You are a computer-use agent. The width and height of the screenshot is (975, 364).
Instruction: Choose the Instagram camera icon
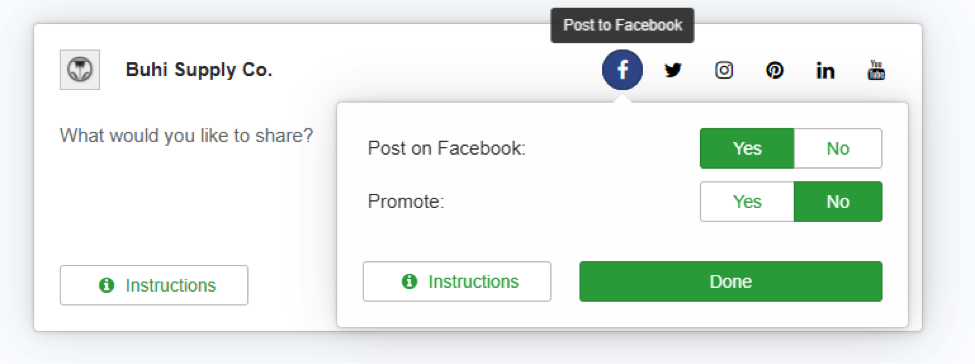[724, 70]
